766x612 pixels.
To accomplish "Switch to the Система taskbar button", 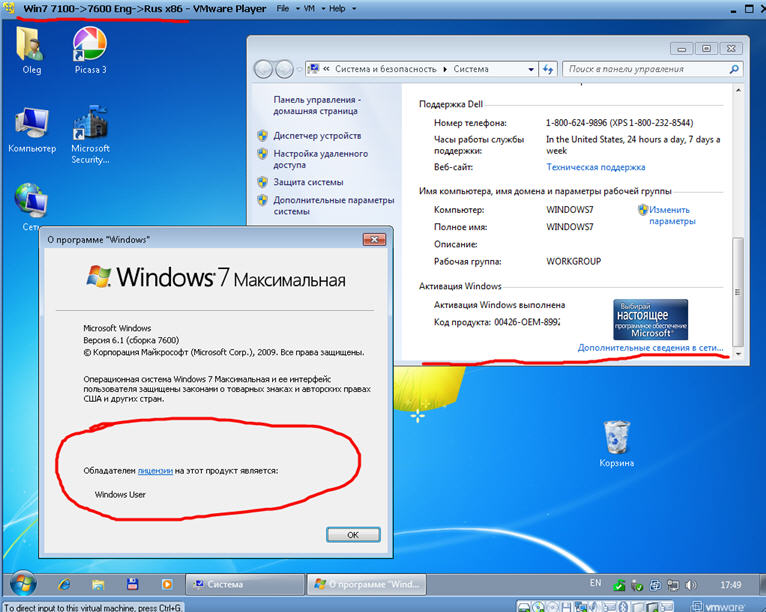I will (x=244, y=584).
